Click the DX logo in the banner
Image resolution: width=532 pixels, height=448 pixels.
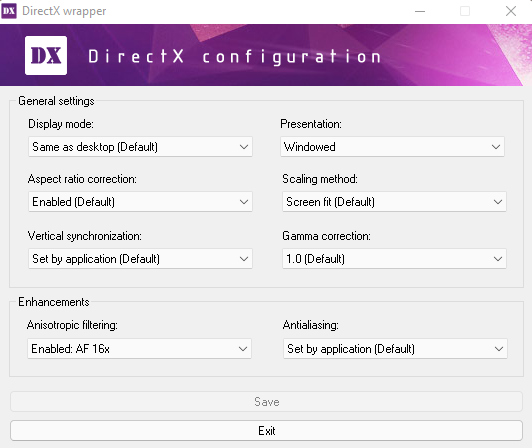coord(46,55)
